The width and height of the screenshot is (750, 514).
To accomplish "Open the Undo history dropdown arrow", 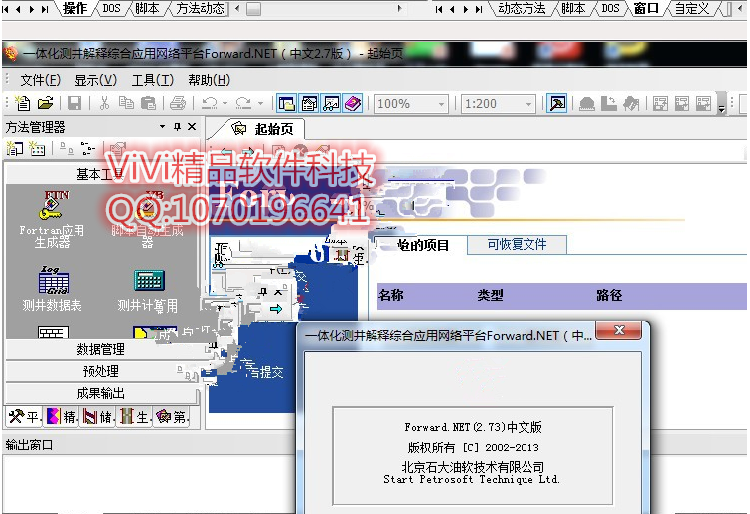I will point(225,103).
